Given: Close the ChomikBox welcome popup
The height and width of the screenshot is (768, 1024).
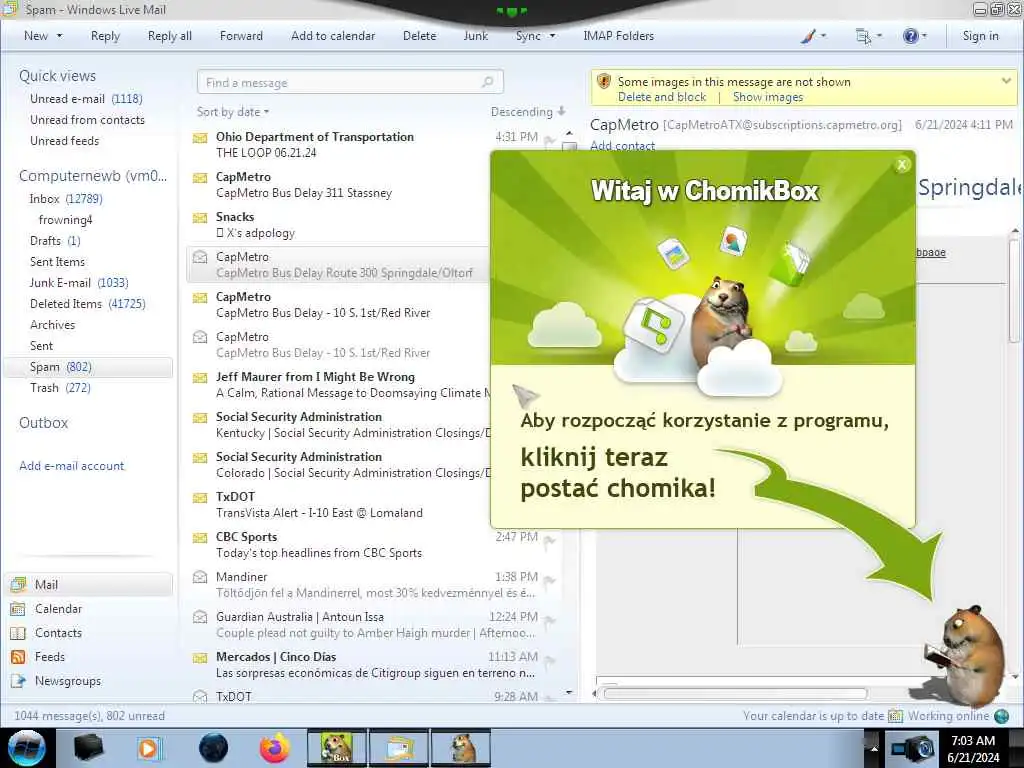Looking at the screenshot, I should pos(902,165).
